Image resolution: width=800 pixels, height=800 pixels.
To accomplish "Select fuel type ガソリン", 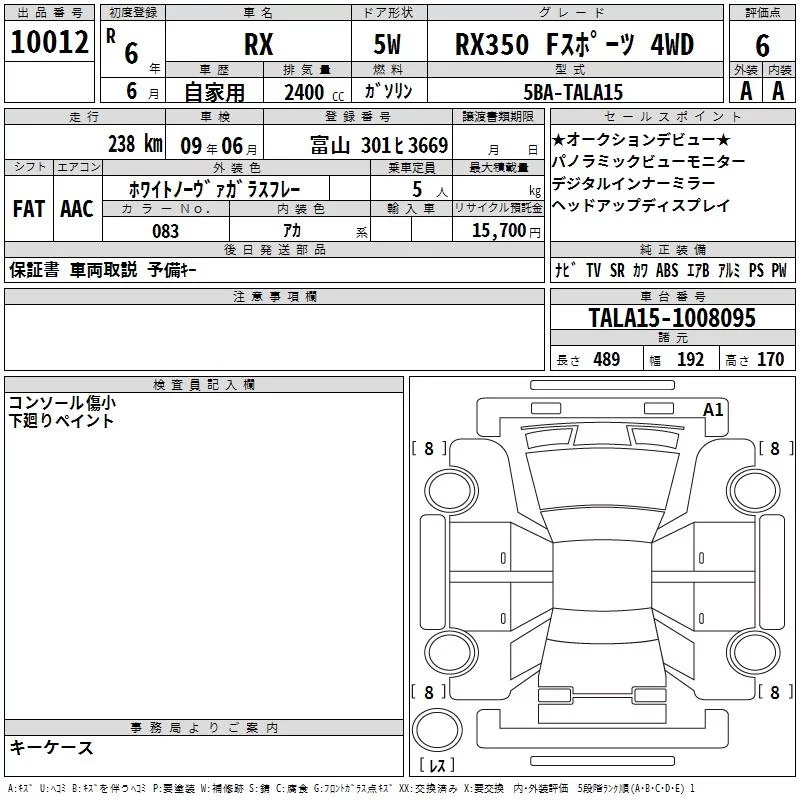I will [388, 91].
